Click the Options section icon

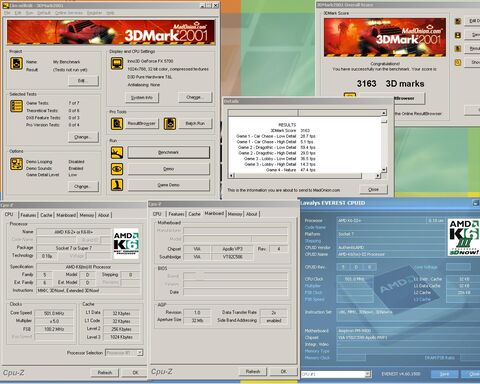16,164
